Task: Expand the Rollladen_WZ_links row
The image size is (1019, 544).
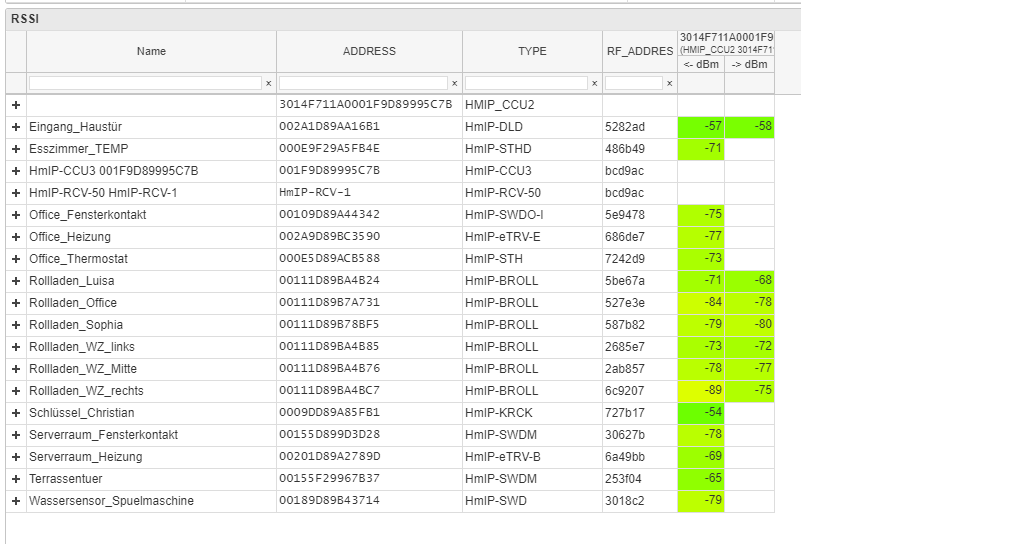Action: pyautogui.click(x=16, y=347)
